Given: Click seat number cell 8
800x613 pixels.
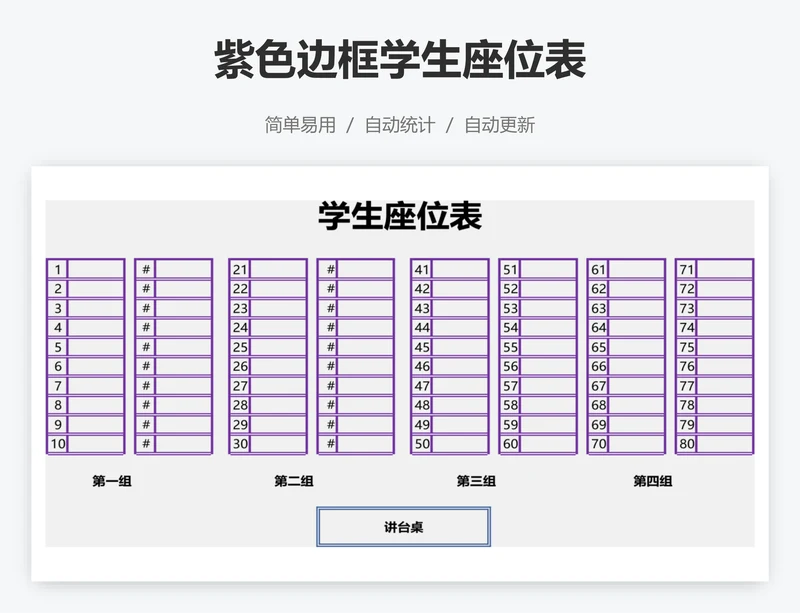Looking at the screenshot, I should click(x=58, y=405).
